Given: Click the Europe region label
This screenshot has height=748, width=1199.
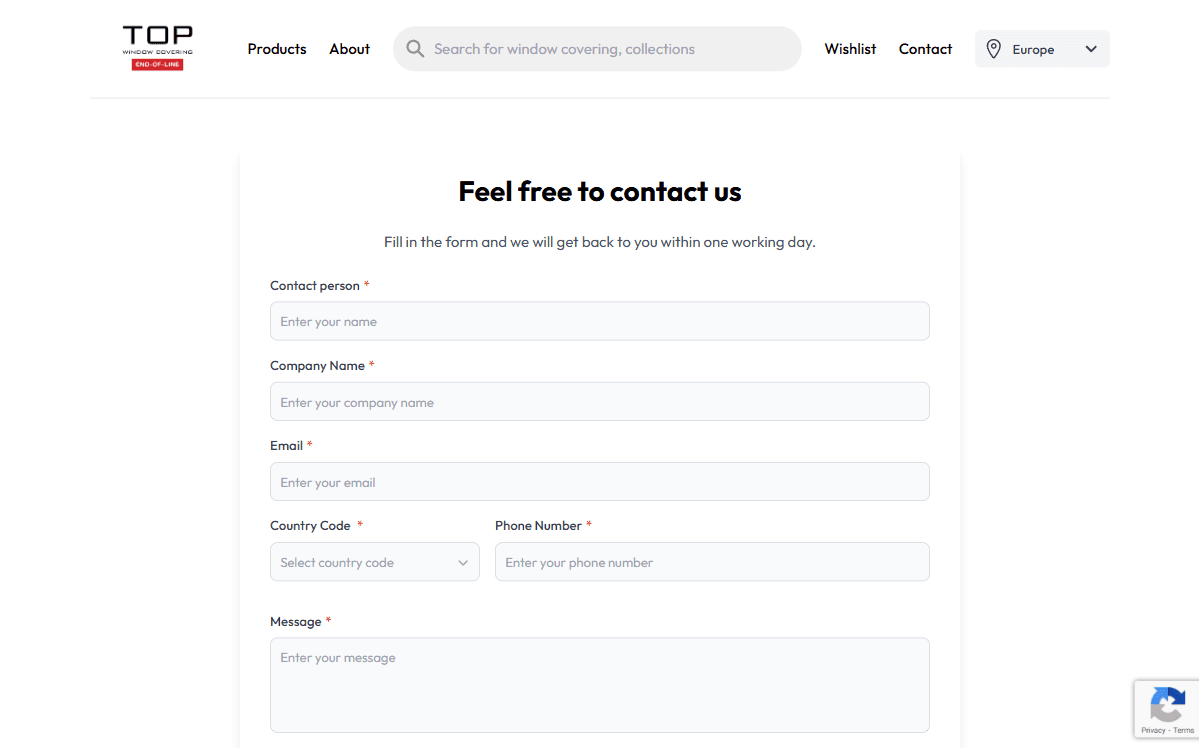Looking at the screenshot, I should (1033, 50).
